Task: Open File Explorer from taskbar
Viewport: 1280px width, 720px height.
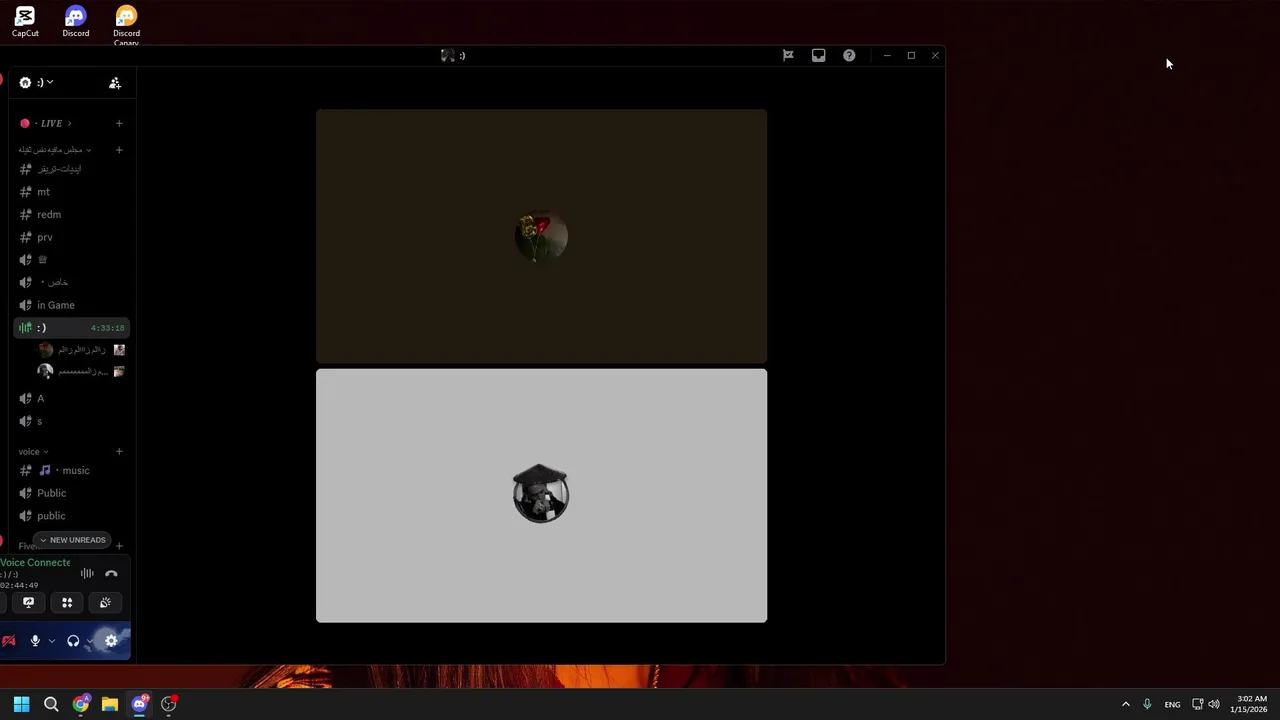Action: pyautogui.click(x=110, y=704)
